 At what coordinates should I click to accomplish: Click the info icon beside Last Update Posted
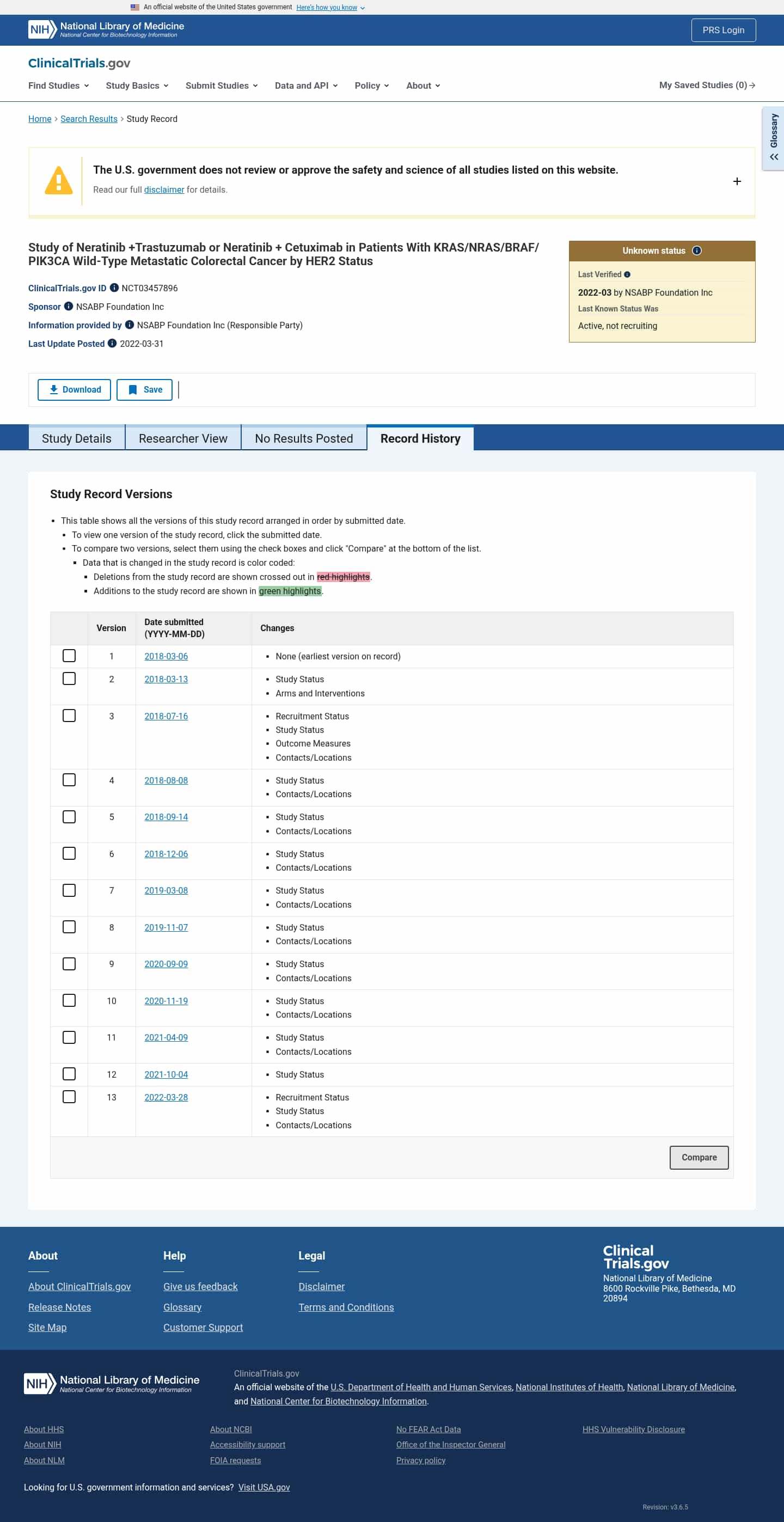pyautogui.click(x=112, y=343)
